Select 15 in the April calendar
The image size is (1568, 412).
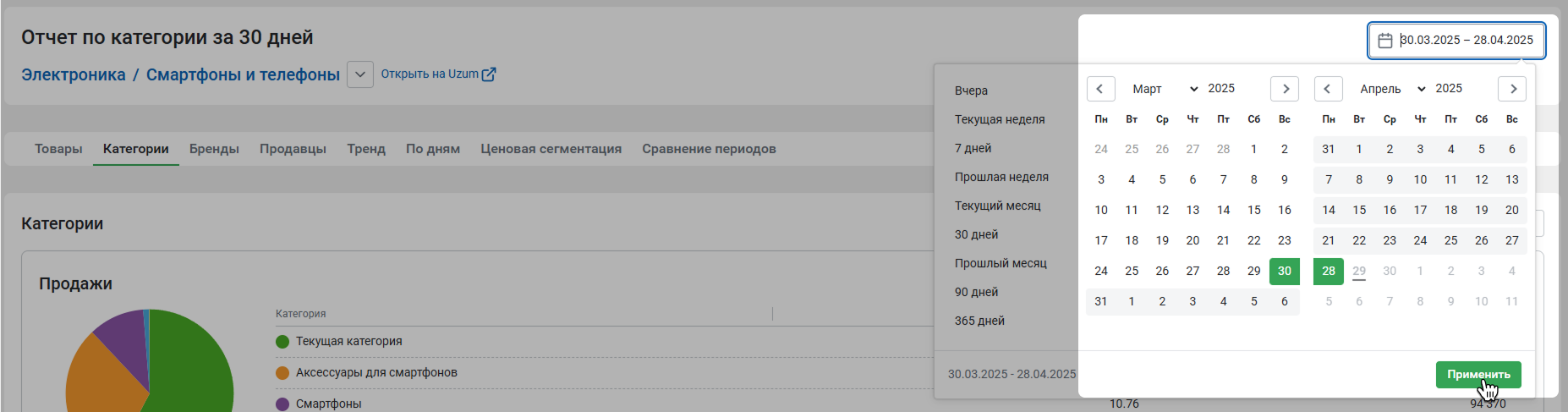[x=1359, y=210]
